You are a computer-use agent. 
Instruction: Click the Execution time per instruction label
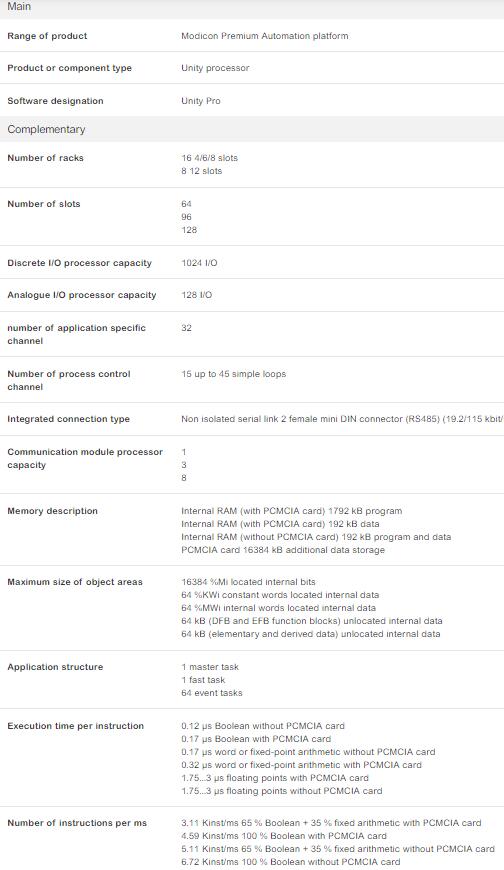click(75, 726)
